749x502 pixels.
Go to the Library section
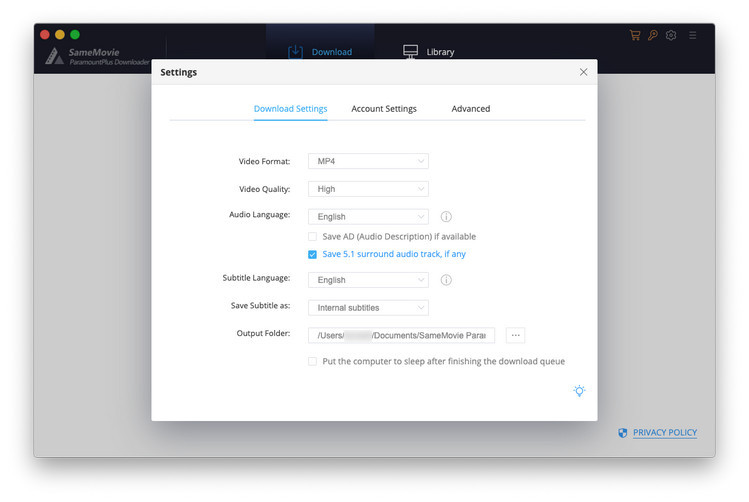click(428, 52)
